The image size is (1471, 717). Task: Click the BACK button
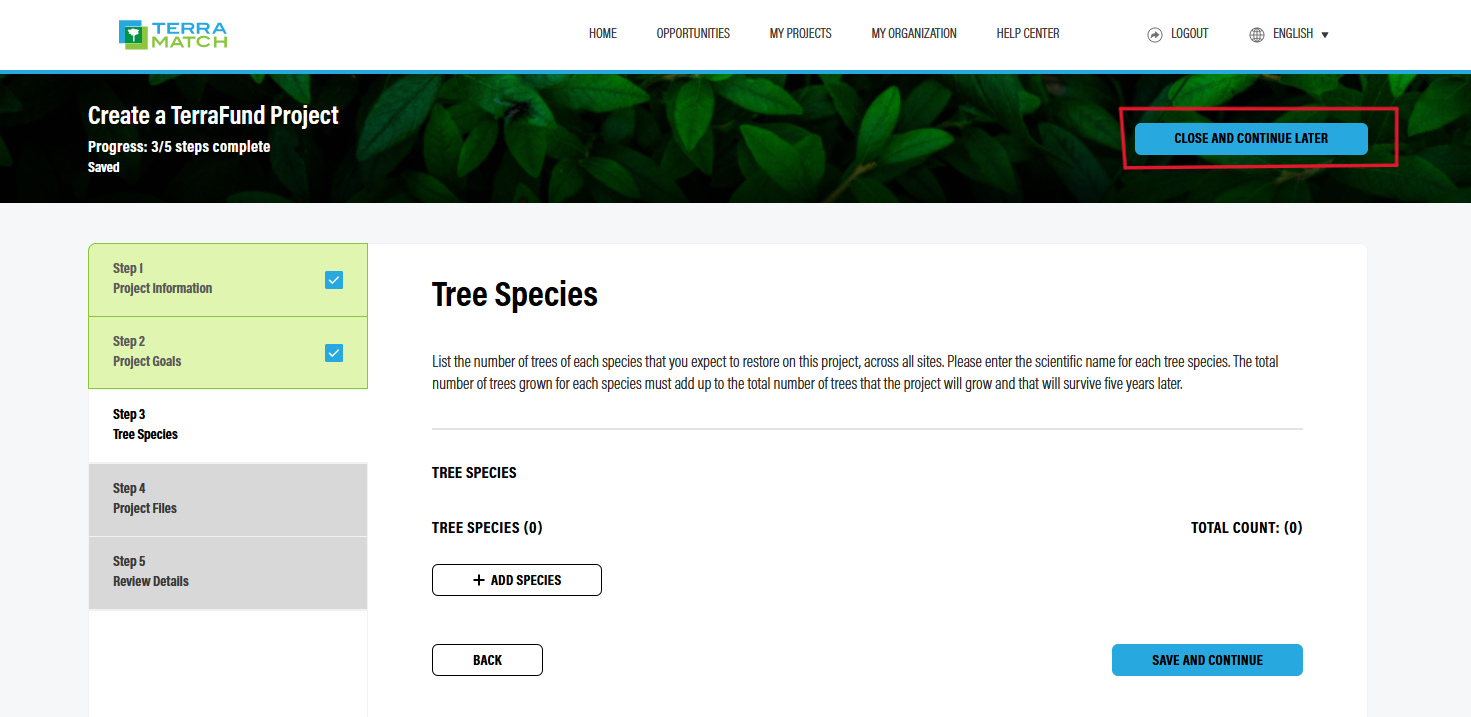pyautogui.click(x=487, y=660)
